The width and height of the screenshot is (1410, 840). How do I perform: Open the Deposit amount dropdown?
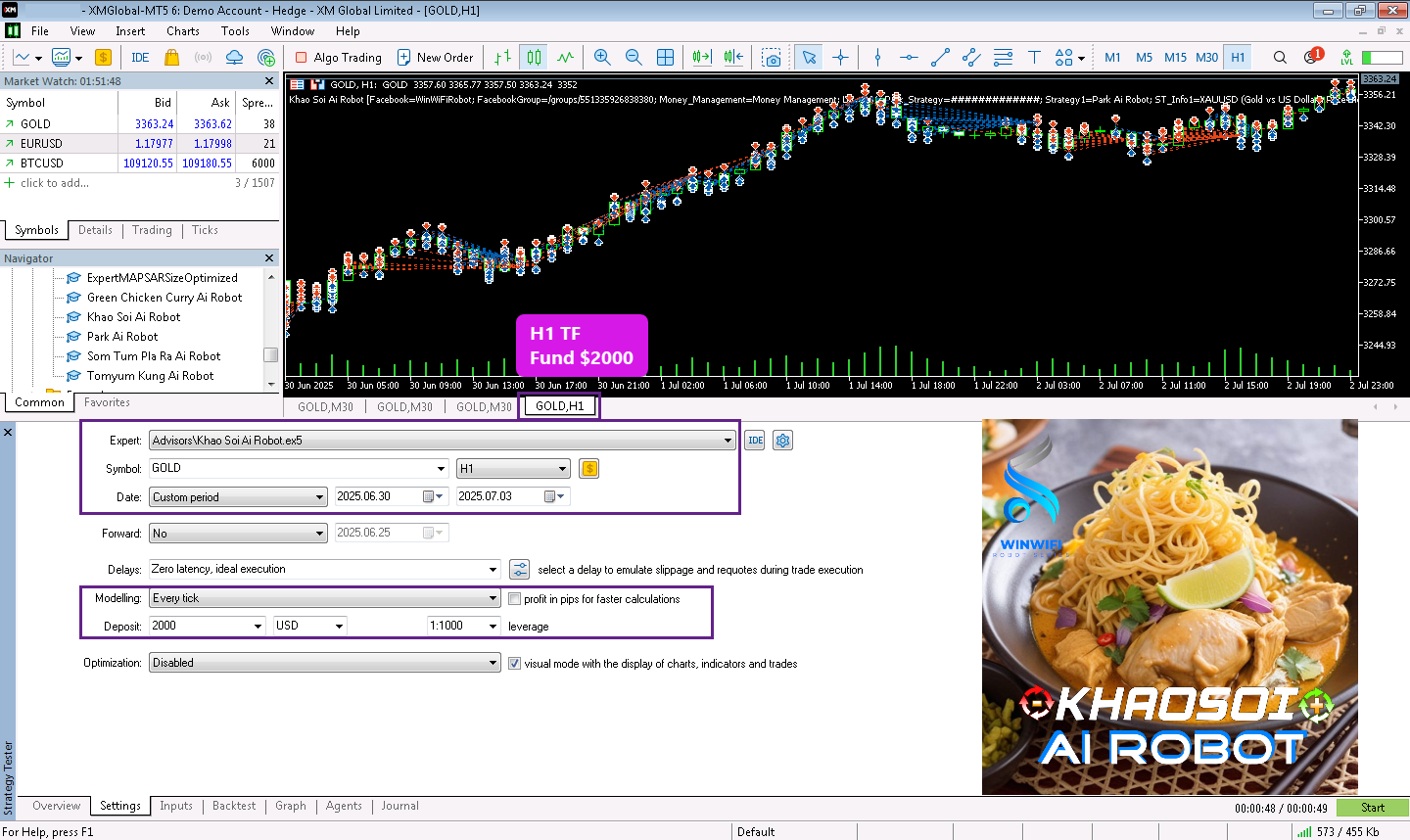(x=208, y=626)
